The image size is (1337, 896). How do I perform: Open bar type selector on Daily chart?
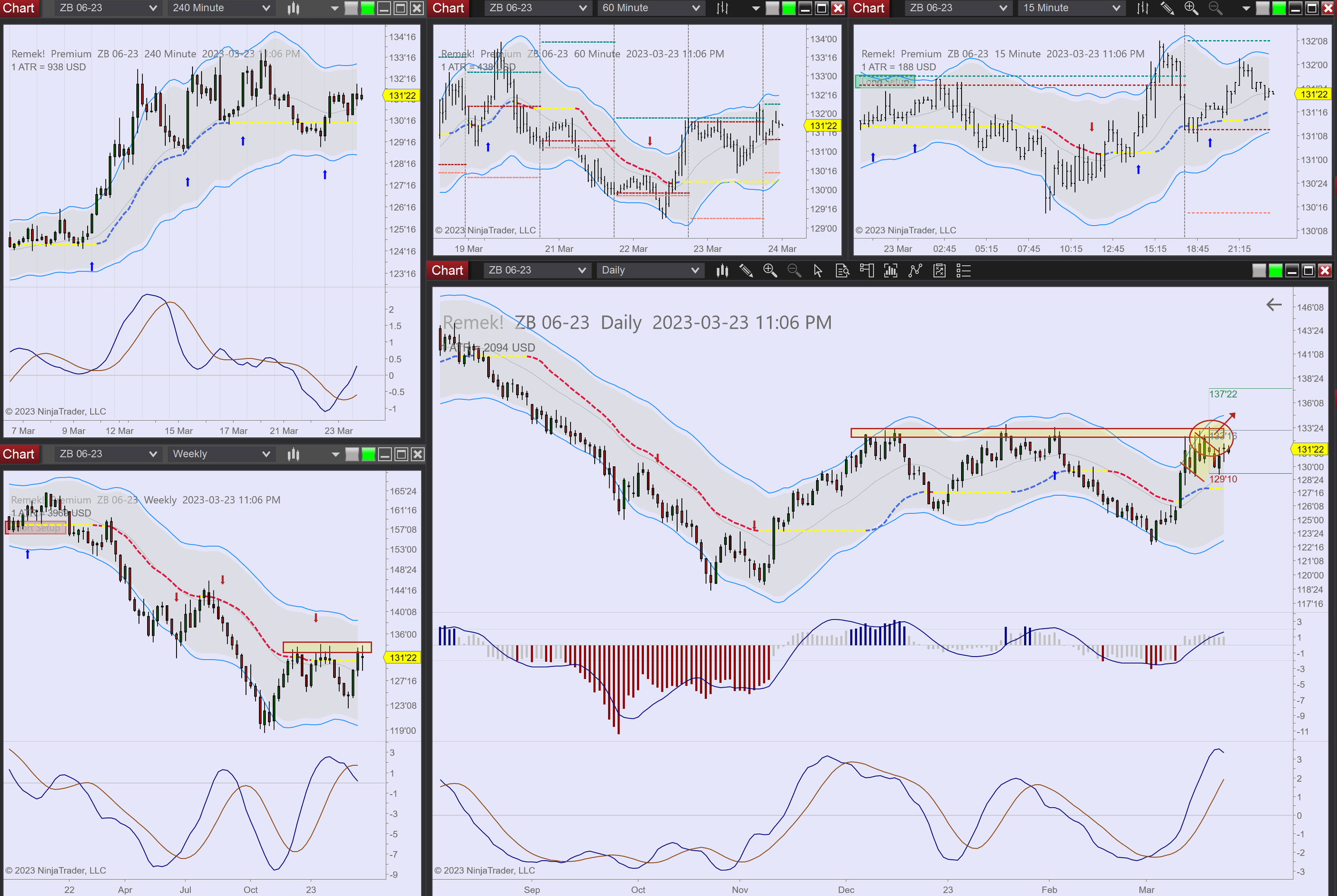(x=722, y=271)
